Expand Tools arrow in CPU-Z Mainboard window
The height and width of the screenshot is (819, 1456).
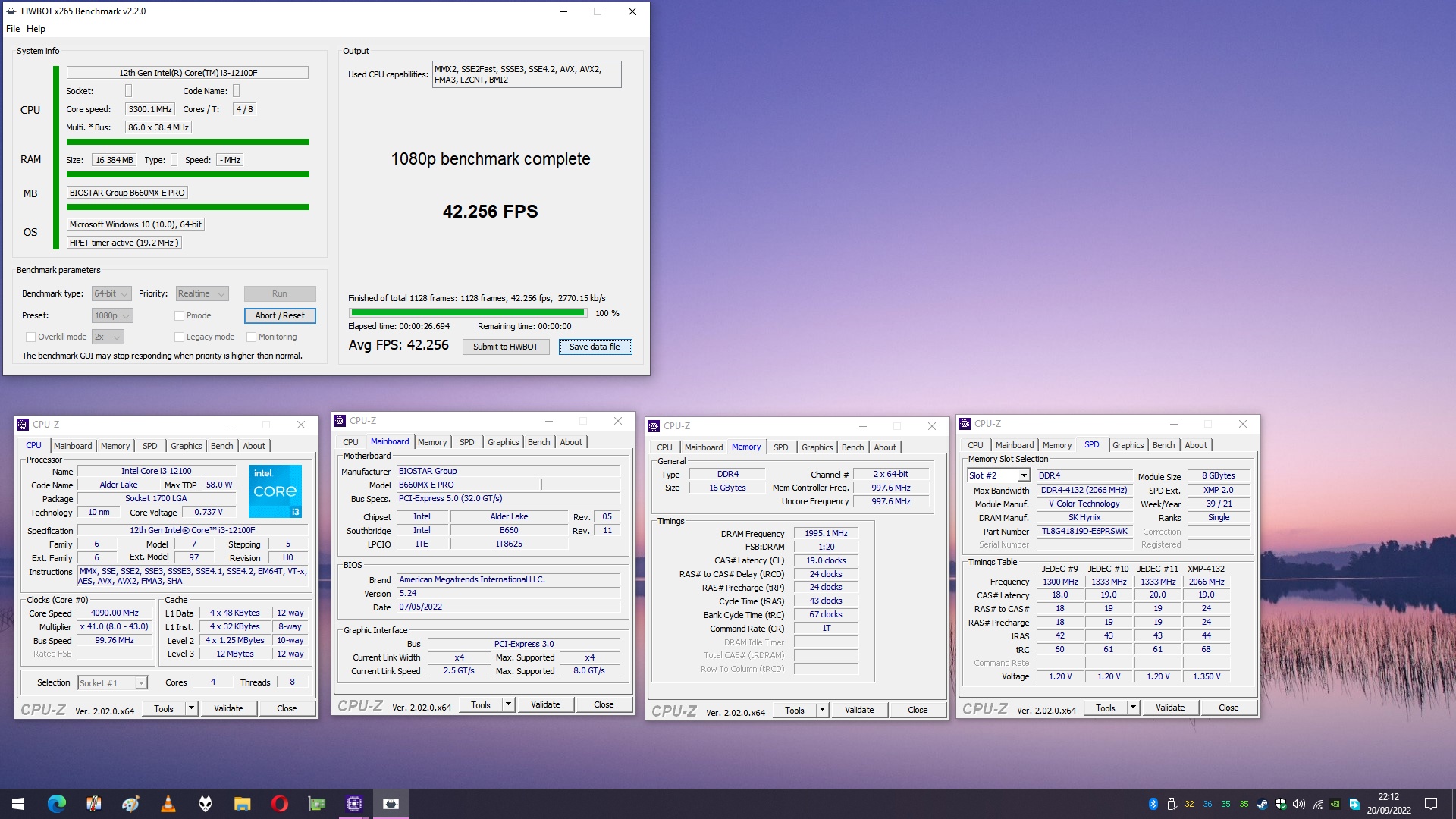coord(509,705)
